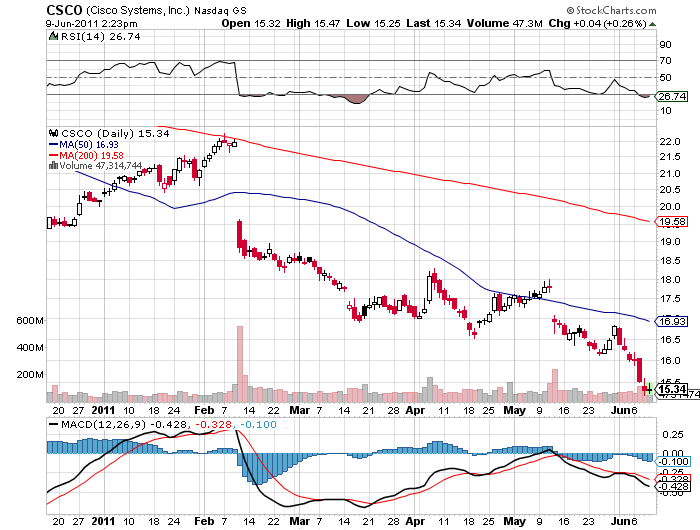
Task: Click the 22.0 price axis label
Action: pos(670,142)
